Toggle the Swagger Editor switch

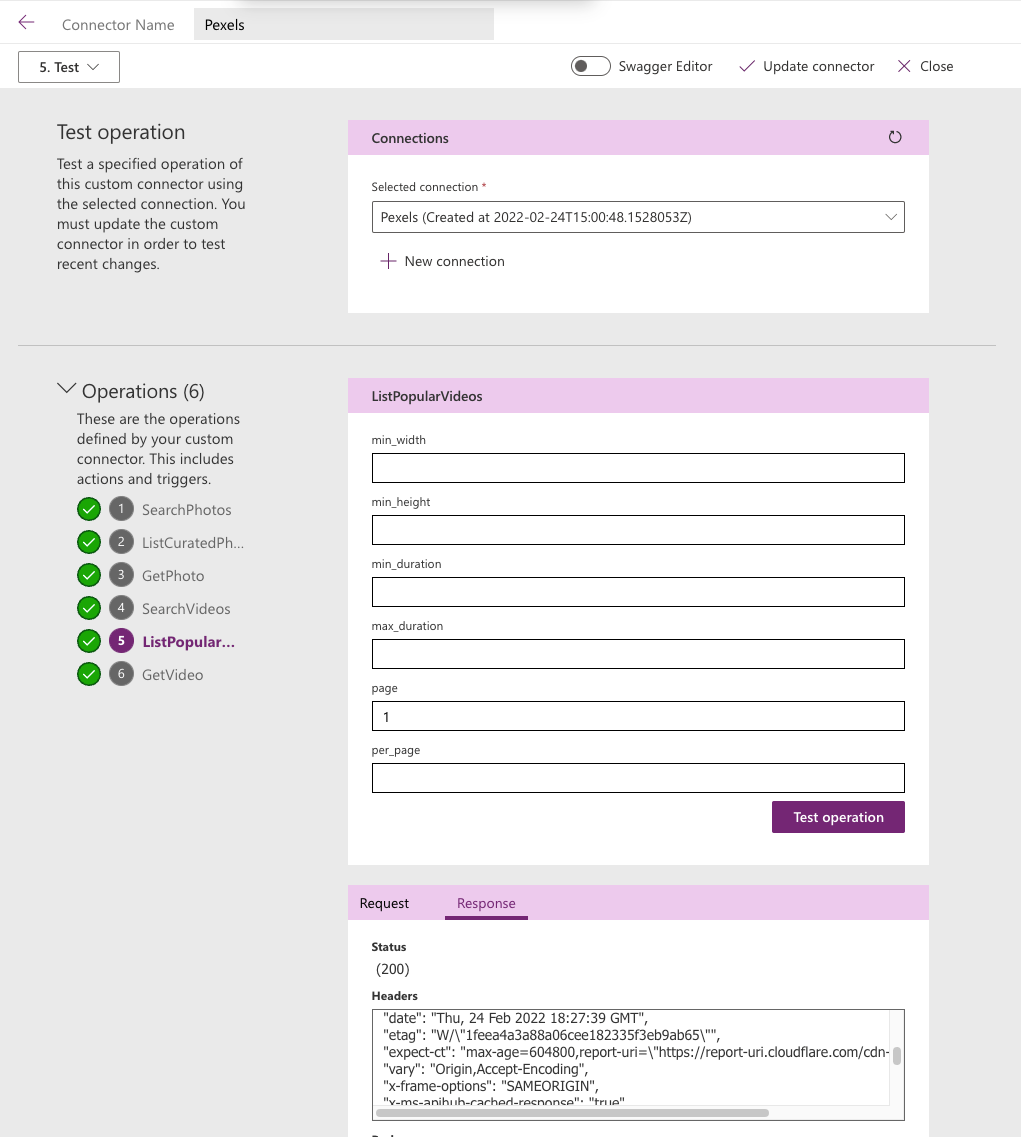click(x=590, y=66)
